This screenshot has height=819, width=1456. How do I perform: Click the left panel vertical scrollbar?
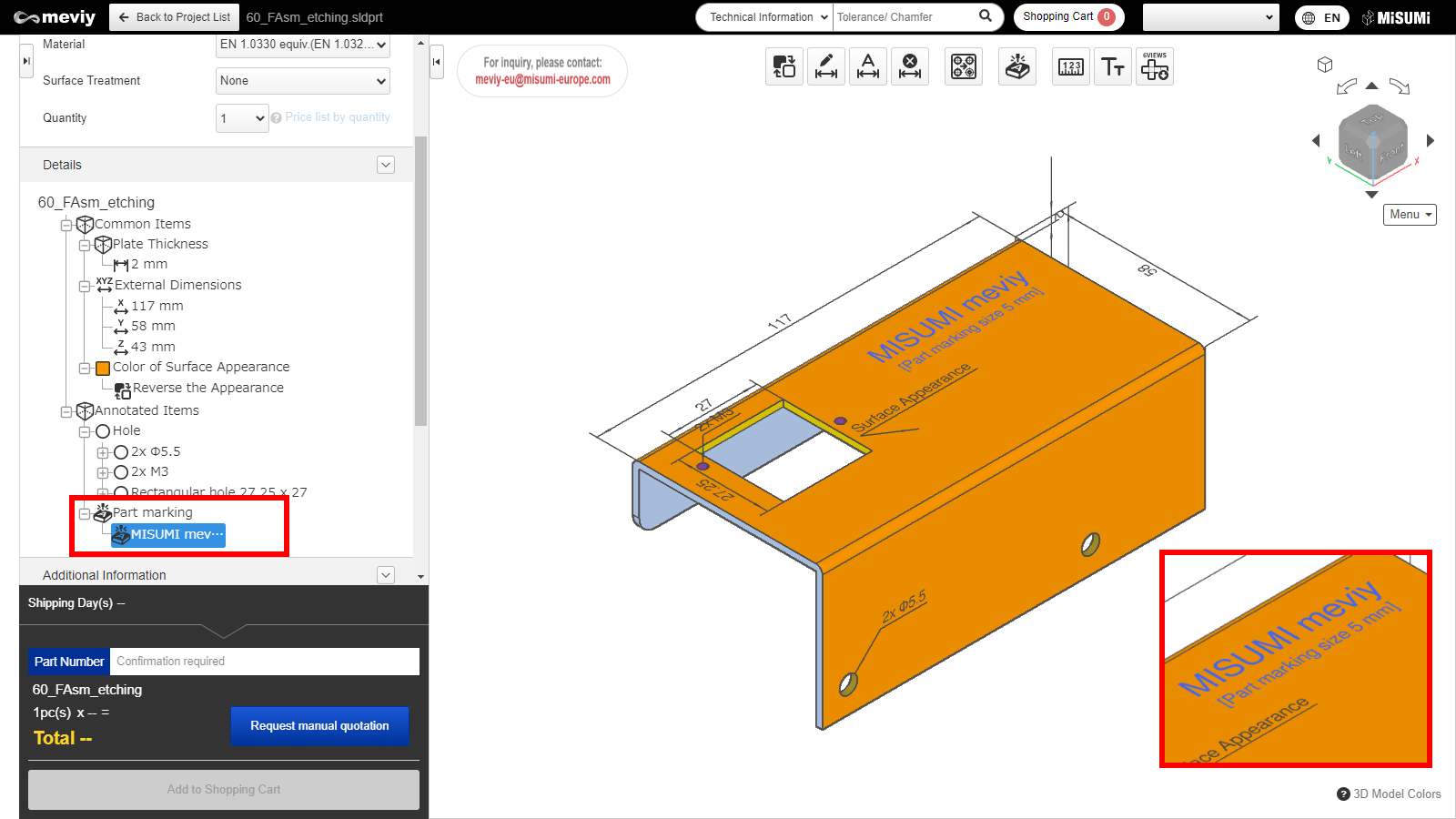(420, 280)
